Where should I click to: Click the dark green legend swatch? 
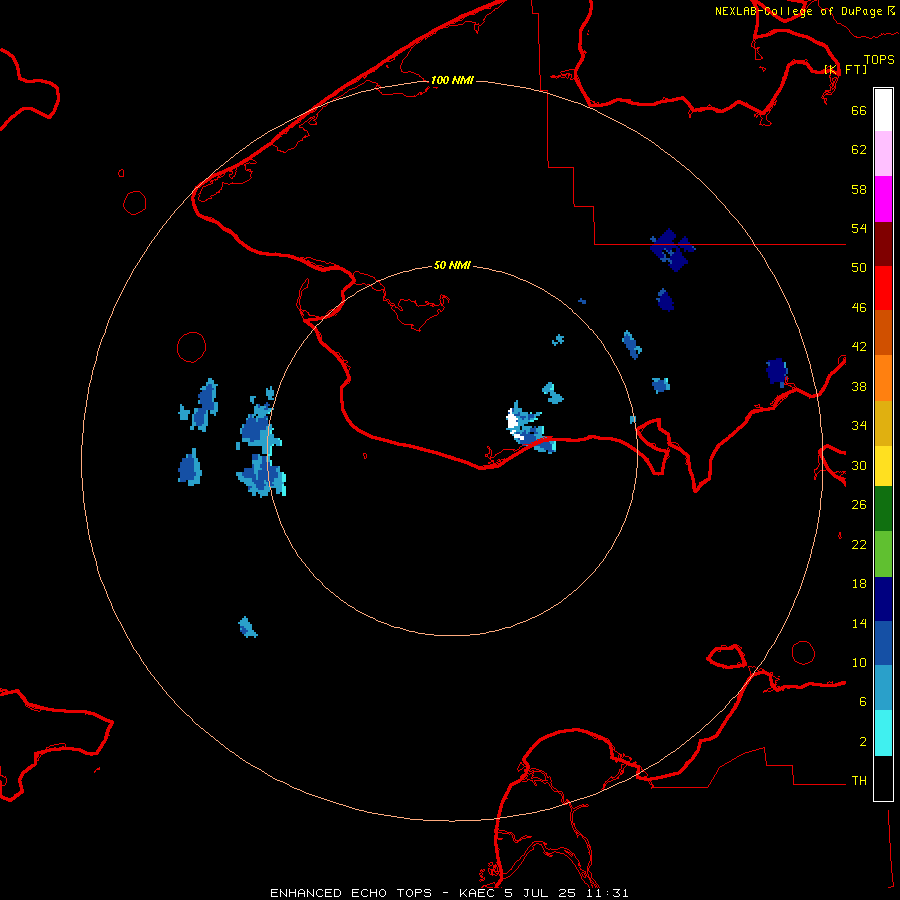click(883, 509)
